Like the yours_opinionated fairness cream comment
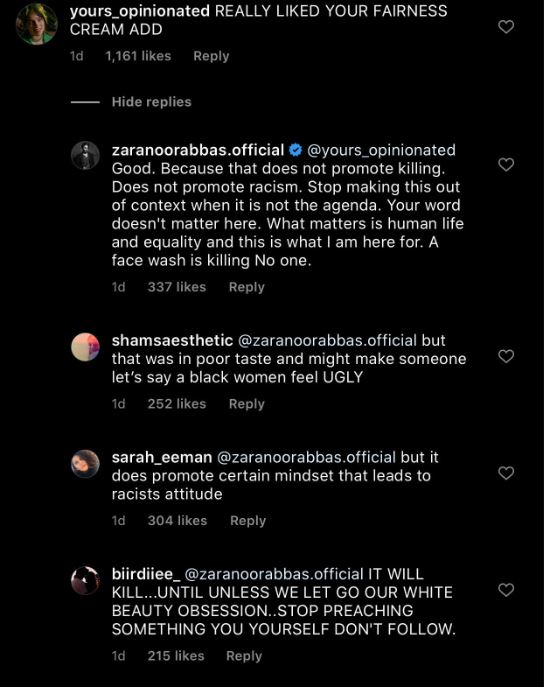 tap(506, 27)
